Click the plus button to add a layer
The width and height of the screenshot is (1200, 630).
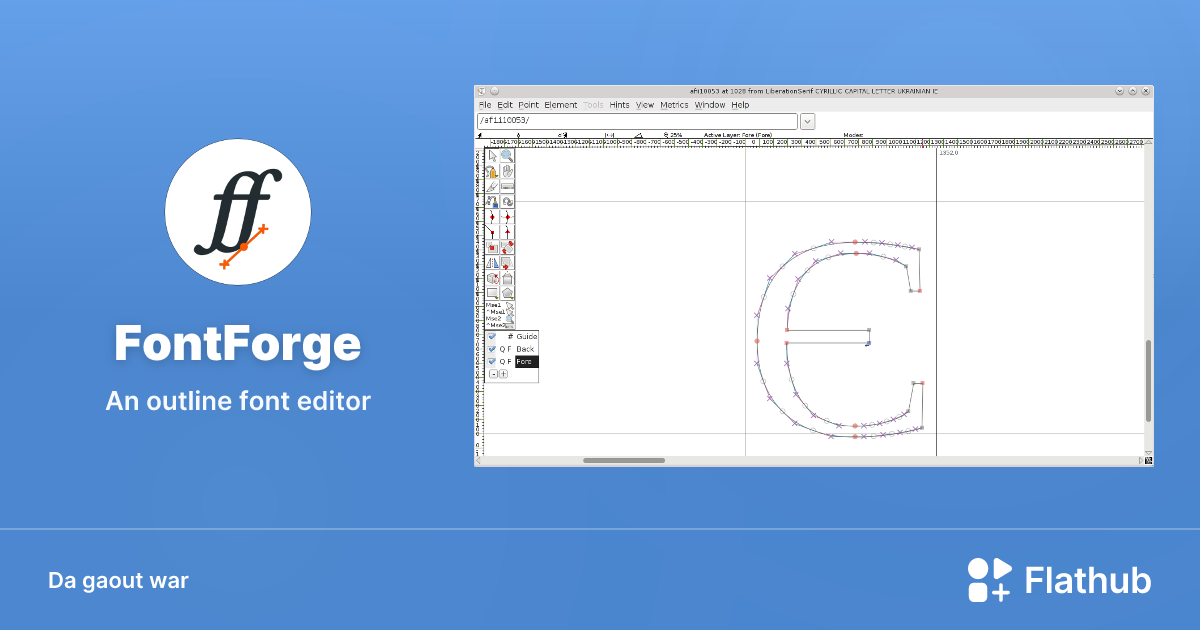click(x=503, y=374)
